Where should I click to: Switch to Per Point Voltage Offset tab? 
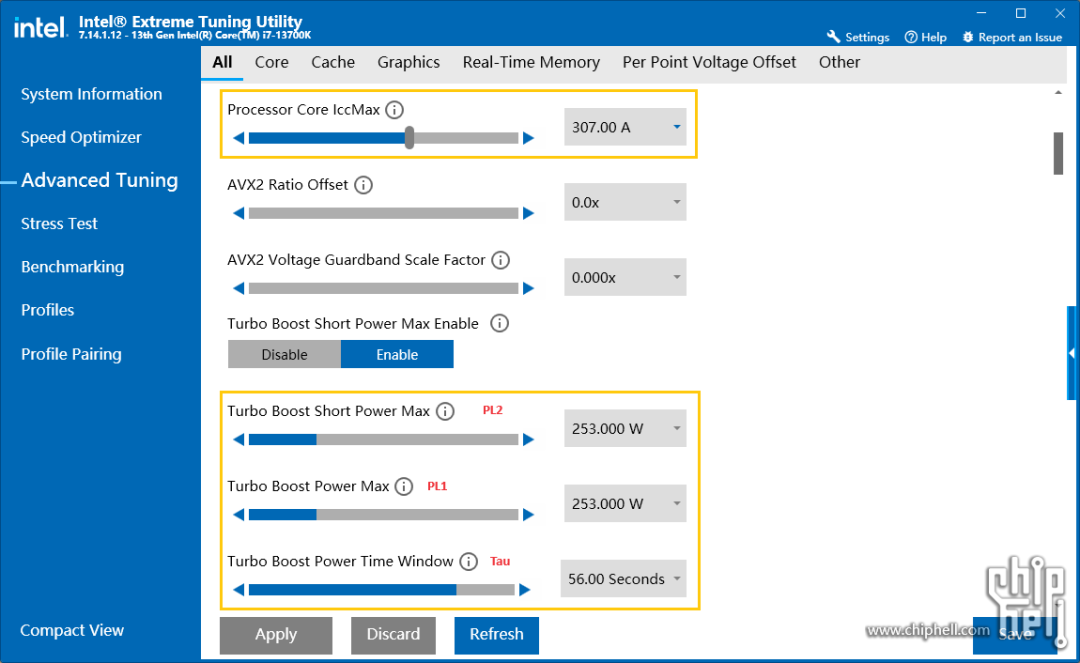tap(709, 63)
